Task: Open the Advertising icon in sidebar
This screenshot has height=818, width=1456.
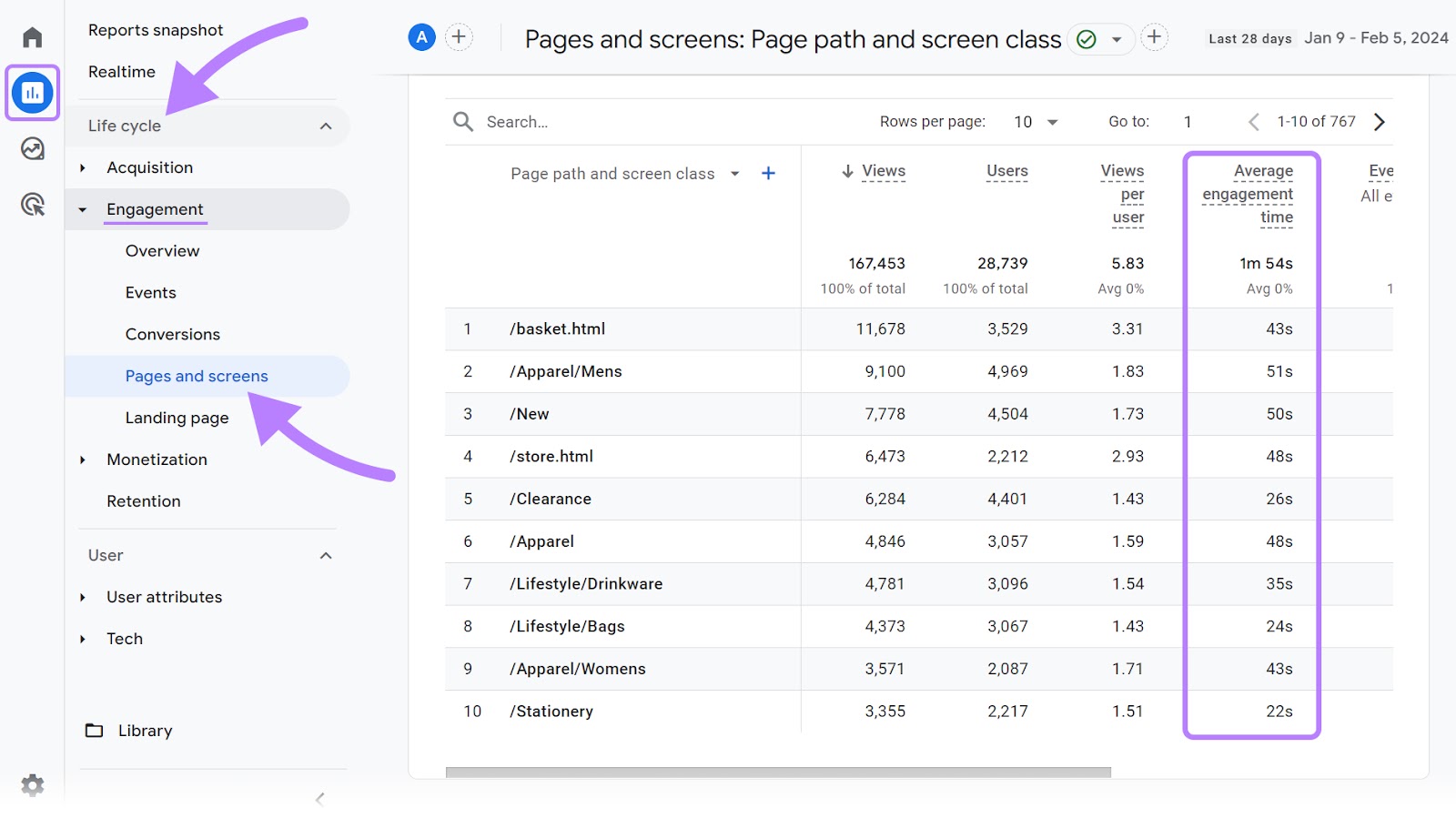Action: pyautogui.click(x=33, y=205)
